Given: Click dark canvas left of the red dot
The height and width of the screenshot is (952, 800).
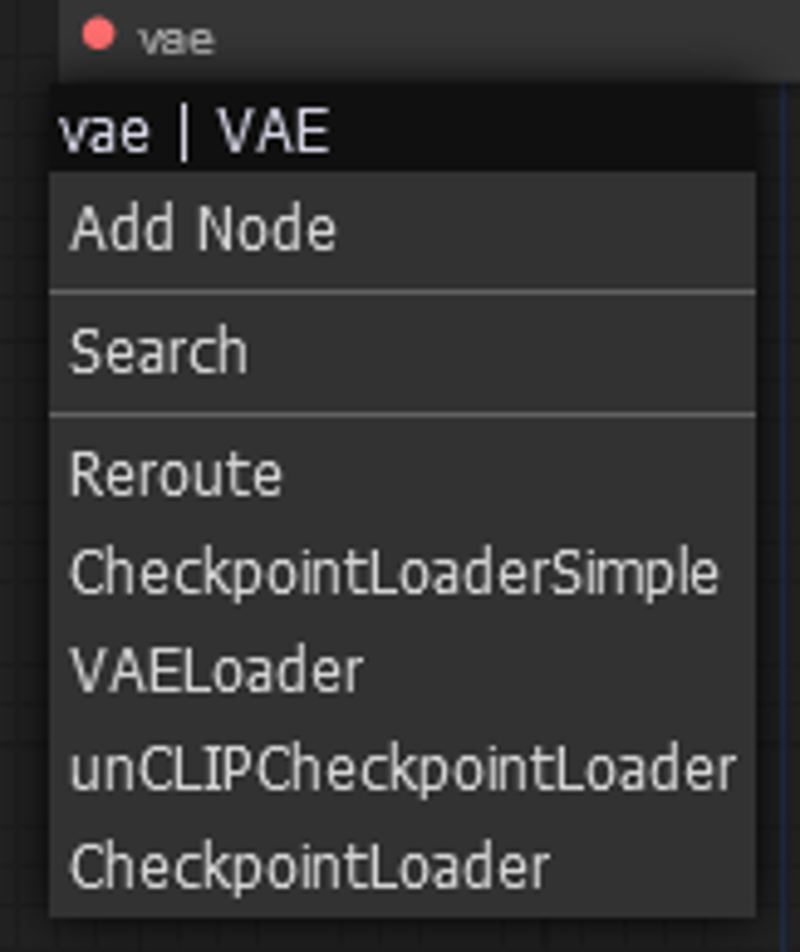Looking at the screenshot, I should tap(29, 36).
